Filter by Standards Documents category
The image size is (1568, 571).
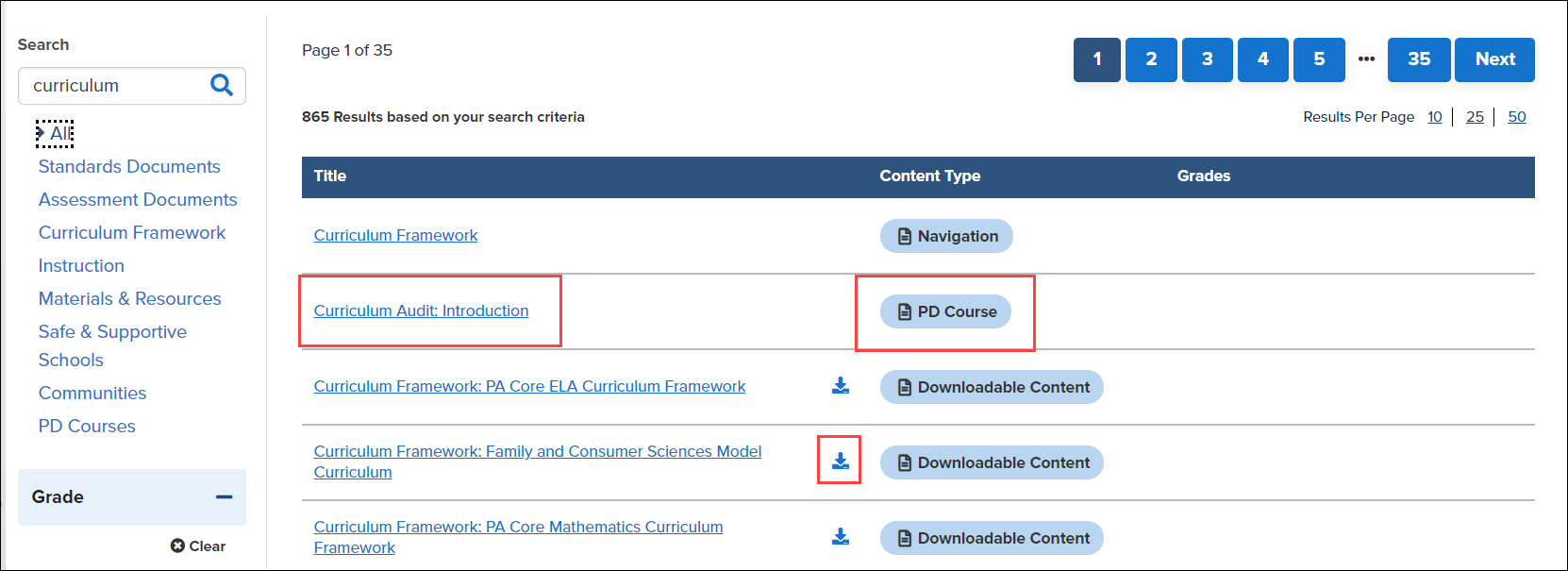pyautogui.click(x=129, y=167)
